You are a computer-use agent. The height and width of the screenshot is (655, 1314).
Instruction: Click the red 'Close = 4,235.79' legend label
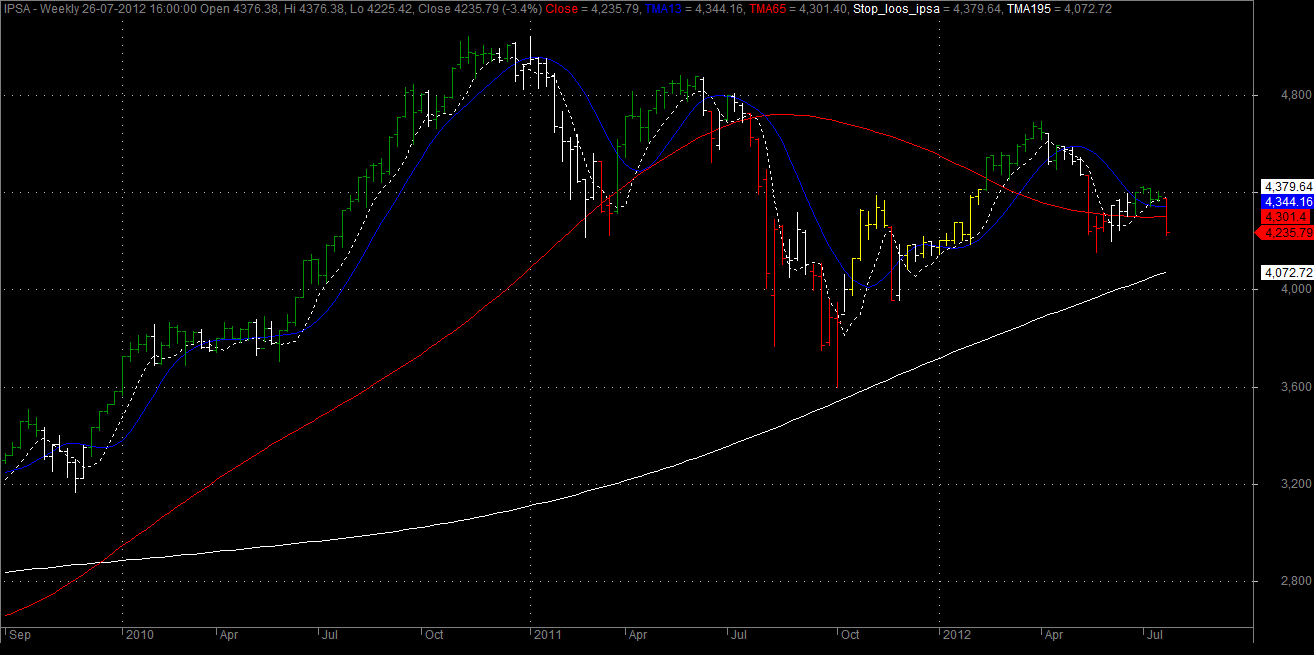pos(592,8)
